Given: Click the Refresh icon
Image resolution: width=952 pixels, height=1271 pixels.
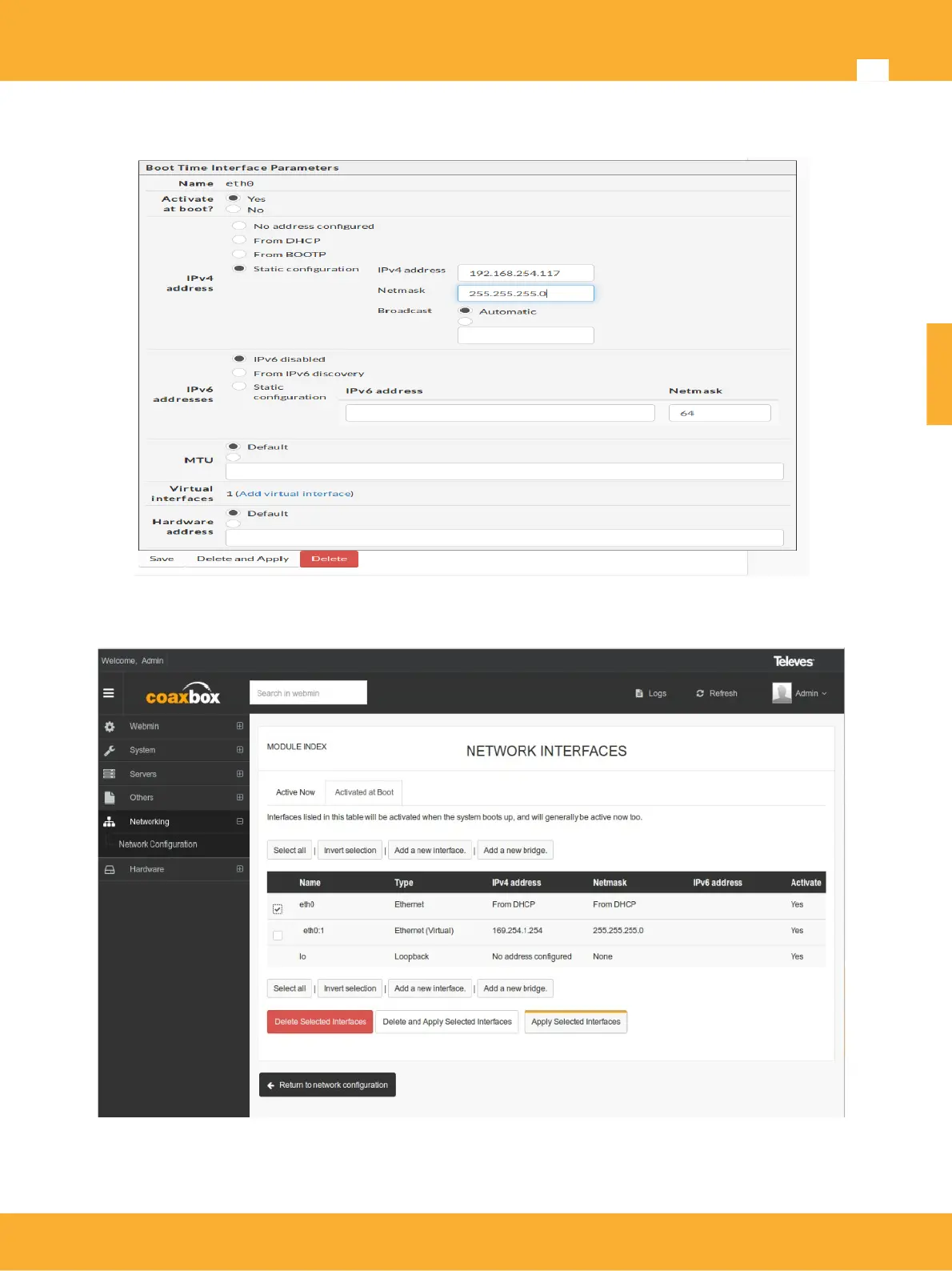Looking at the screenshot, I should (700, 694).
